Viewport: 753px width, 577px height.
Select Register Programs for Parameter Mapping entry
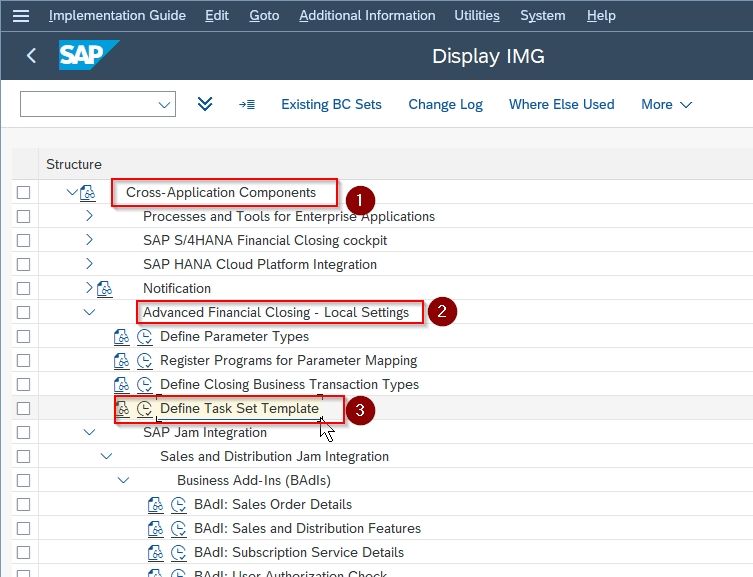[x=289, y=361]
